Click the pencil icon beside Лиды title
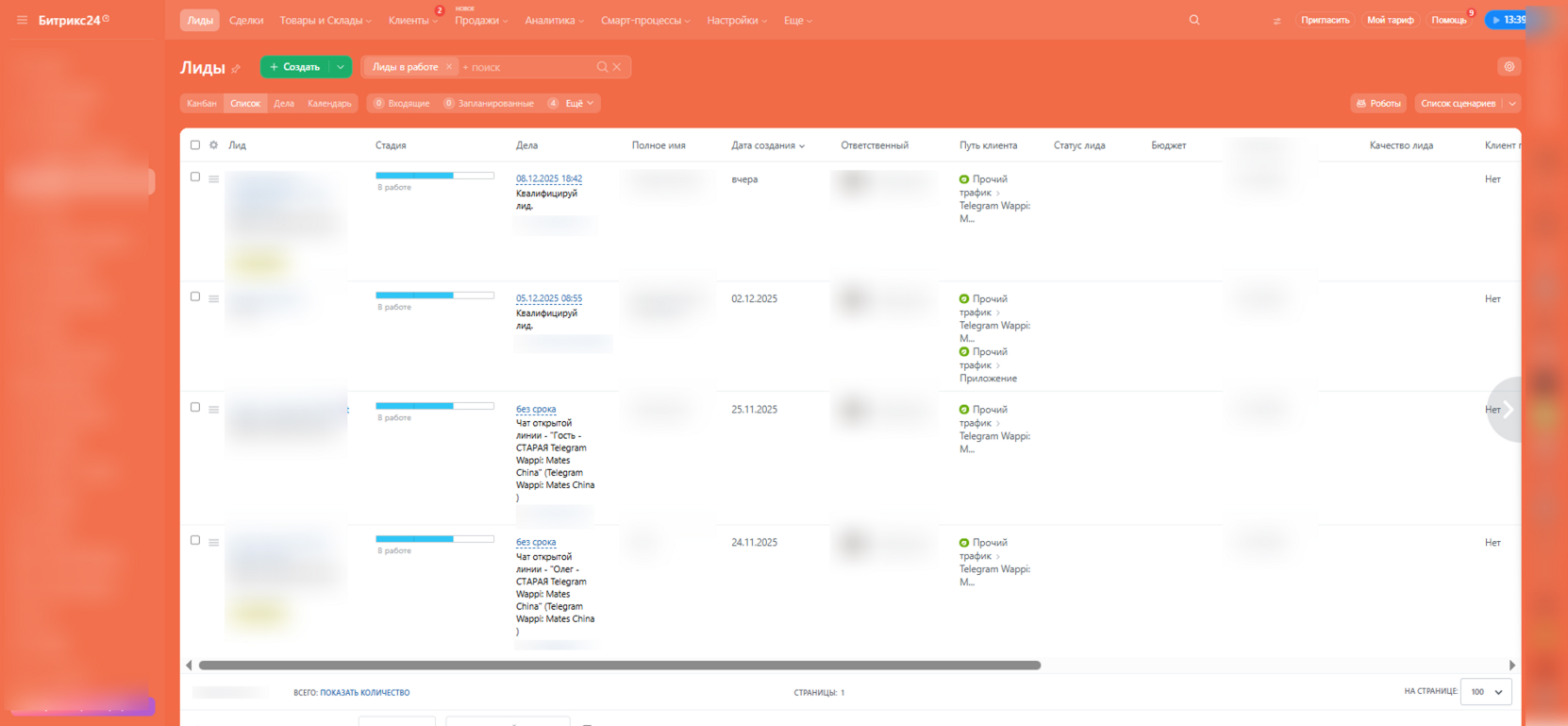 coord(236,69)
